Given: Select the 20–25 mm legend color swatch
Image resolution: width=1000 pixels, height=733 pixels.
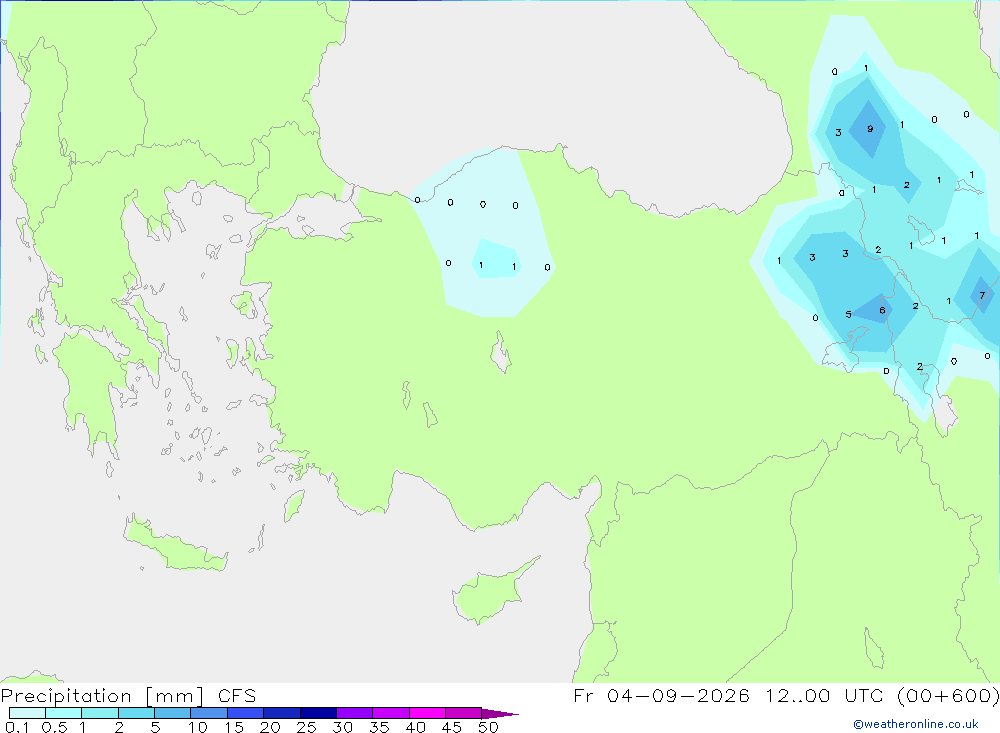Looking at the screenshot, I should coord(282,713).
